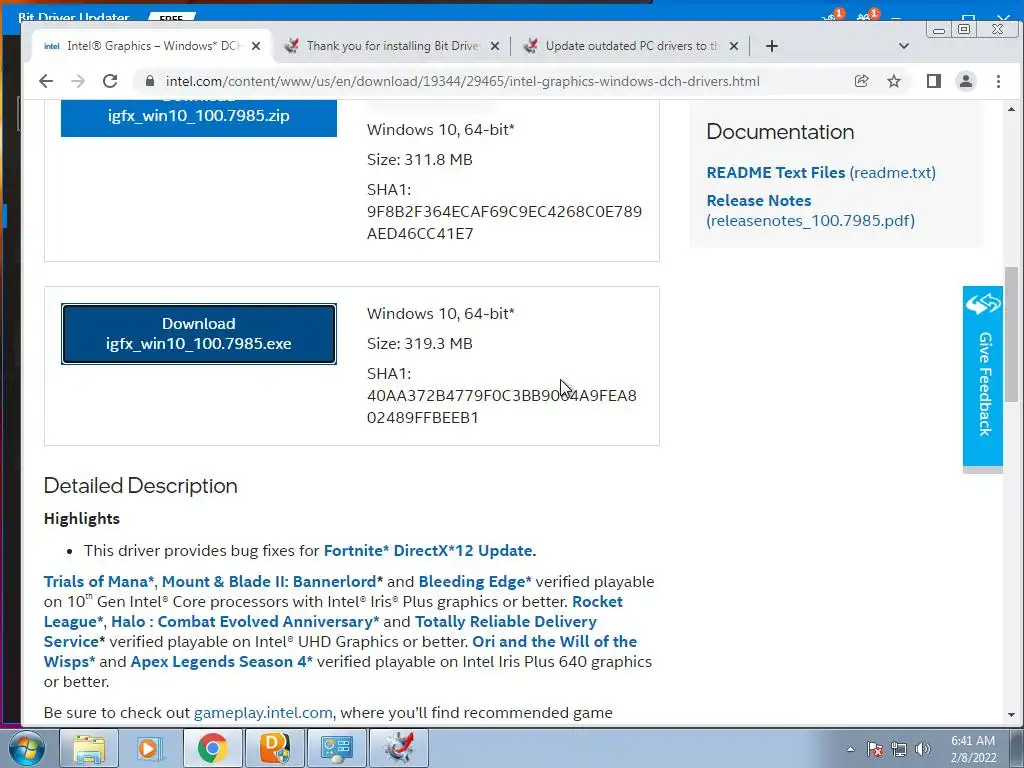The width and height of the screenshot is (1024, 768).
Task: Click the scrollbar down arrow
Action: tap(1012, 715)
